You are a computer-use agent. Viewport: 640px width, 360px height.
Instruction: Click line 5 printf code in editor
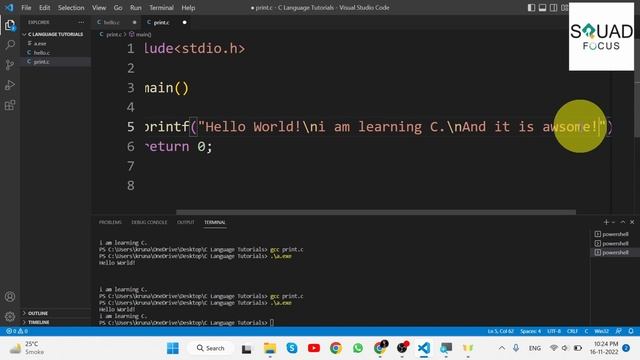pyautogui.click(x=378, y=127)
